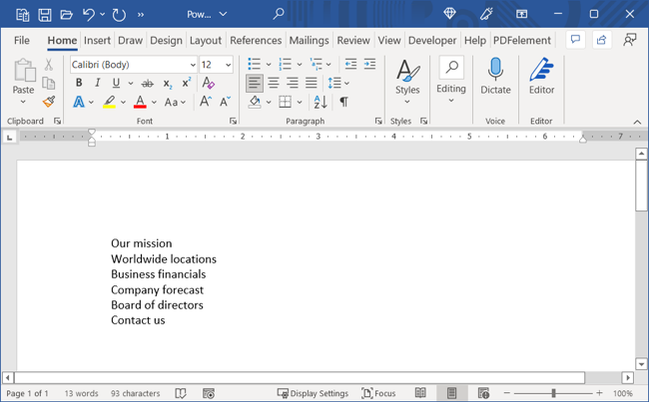Switch to the Layout tab
The height and width of the screenshot is (402, 649).
coord(206,40)
